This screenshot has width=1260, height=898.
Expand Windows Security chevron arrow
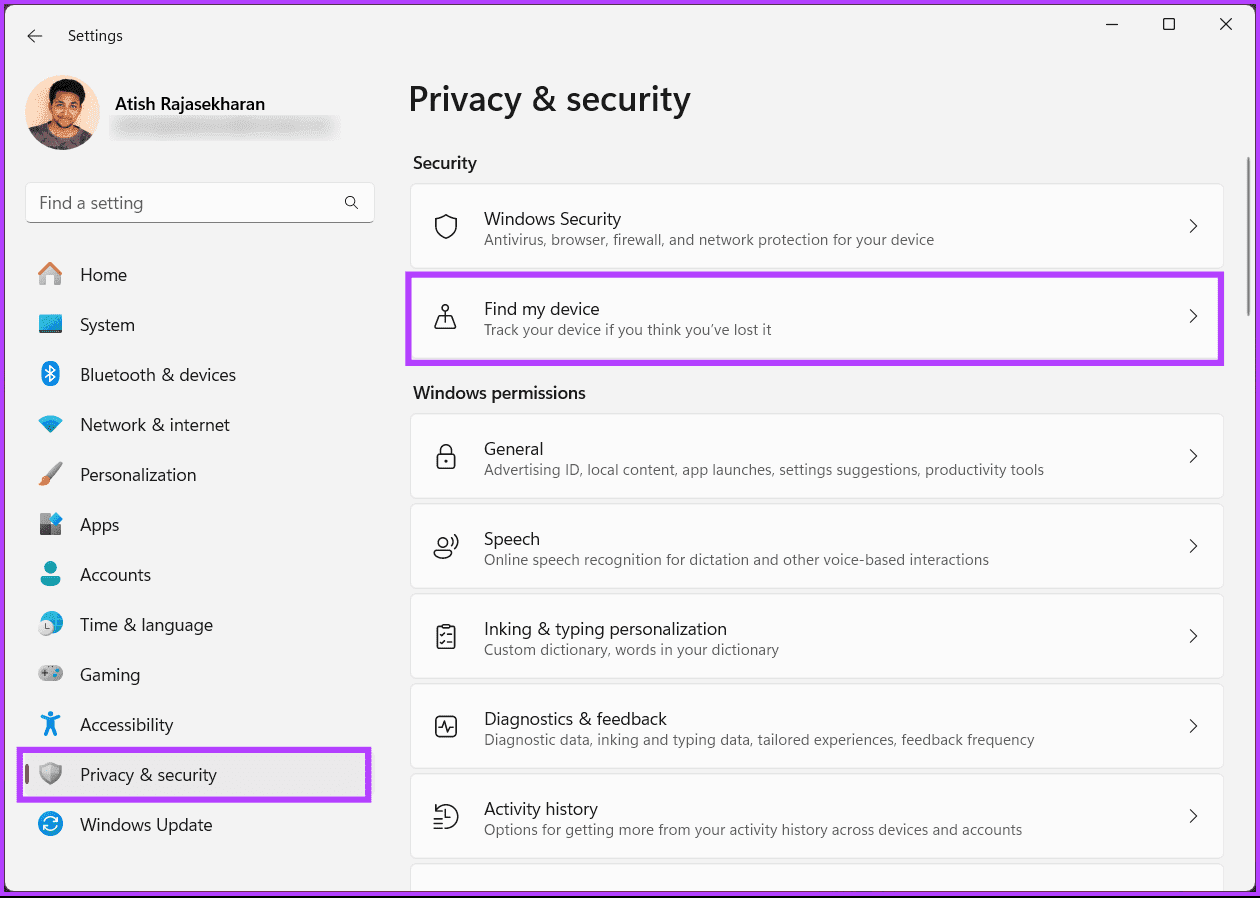click(1193, 226)
